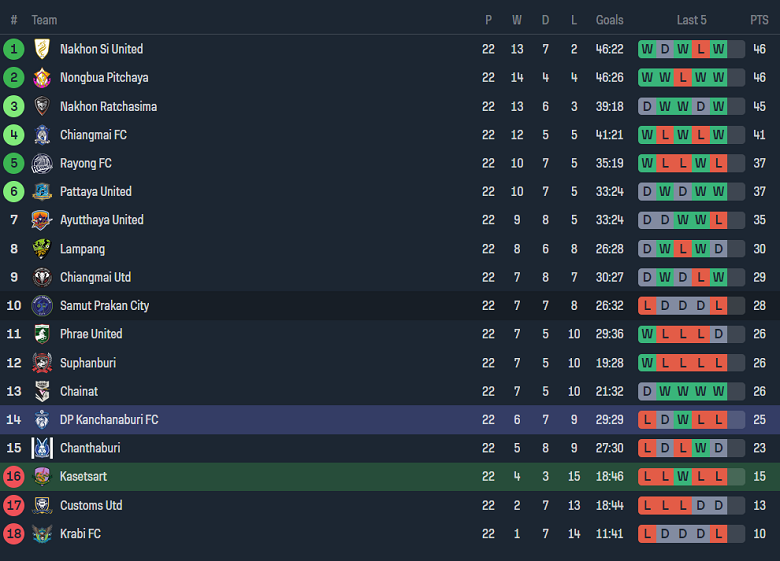Image resolution: width=780 pixels, height=561 pixels.
Task: Click Phrae United's first Last 5 result
Action: (647, 334)
